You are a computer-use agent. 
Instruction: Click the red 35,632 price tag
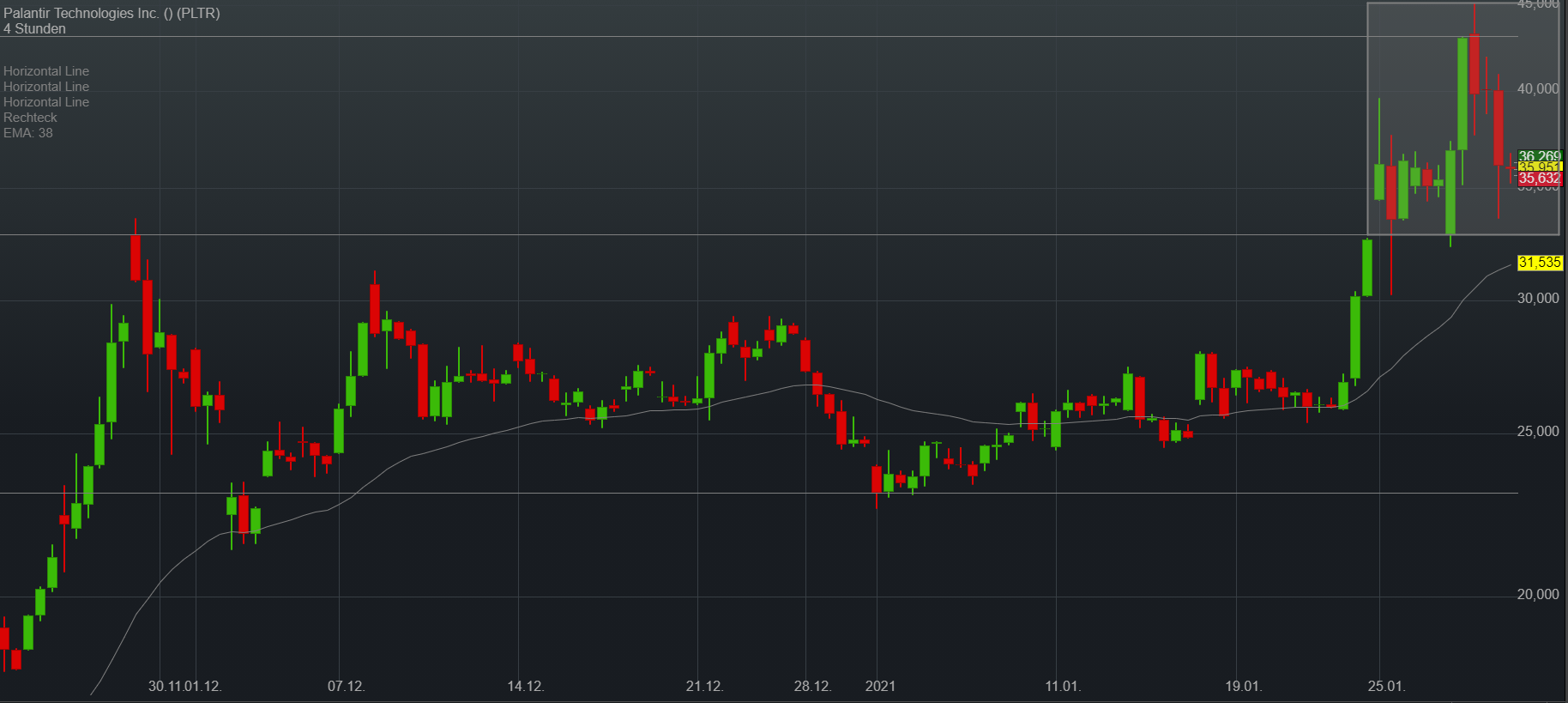pos(1540,179)
